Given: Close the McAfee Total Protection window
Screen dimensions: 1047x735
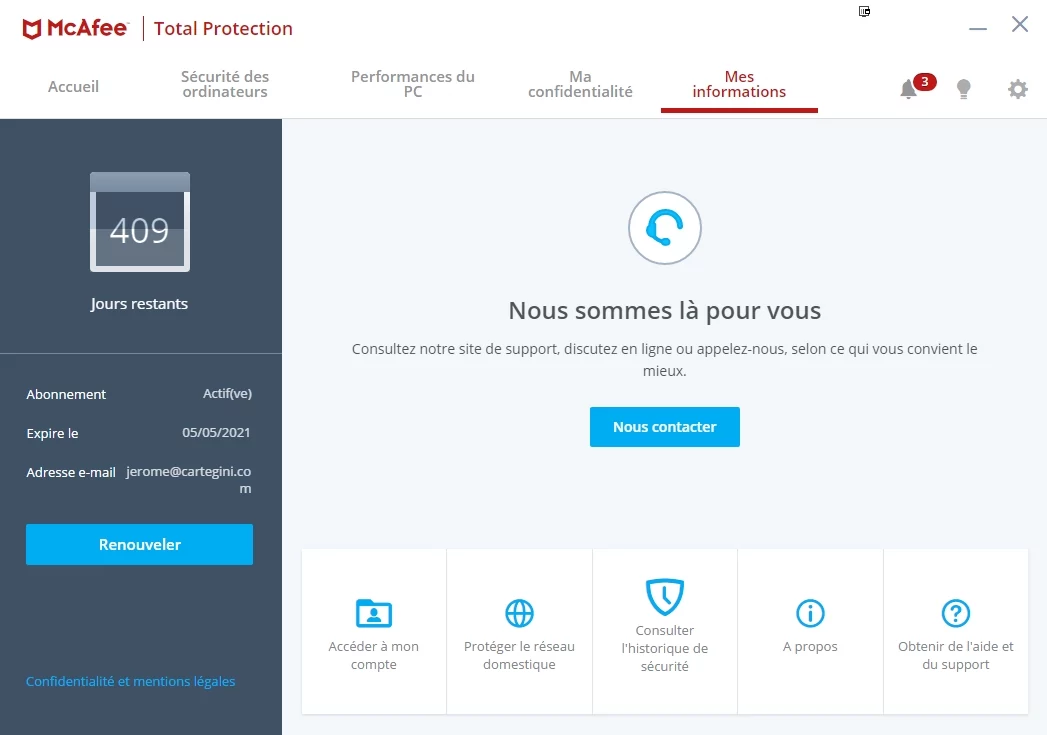Looking at the screenshot, I should pyautogui.click(x=1020, y=25).
